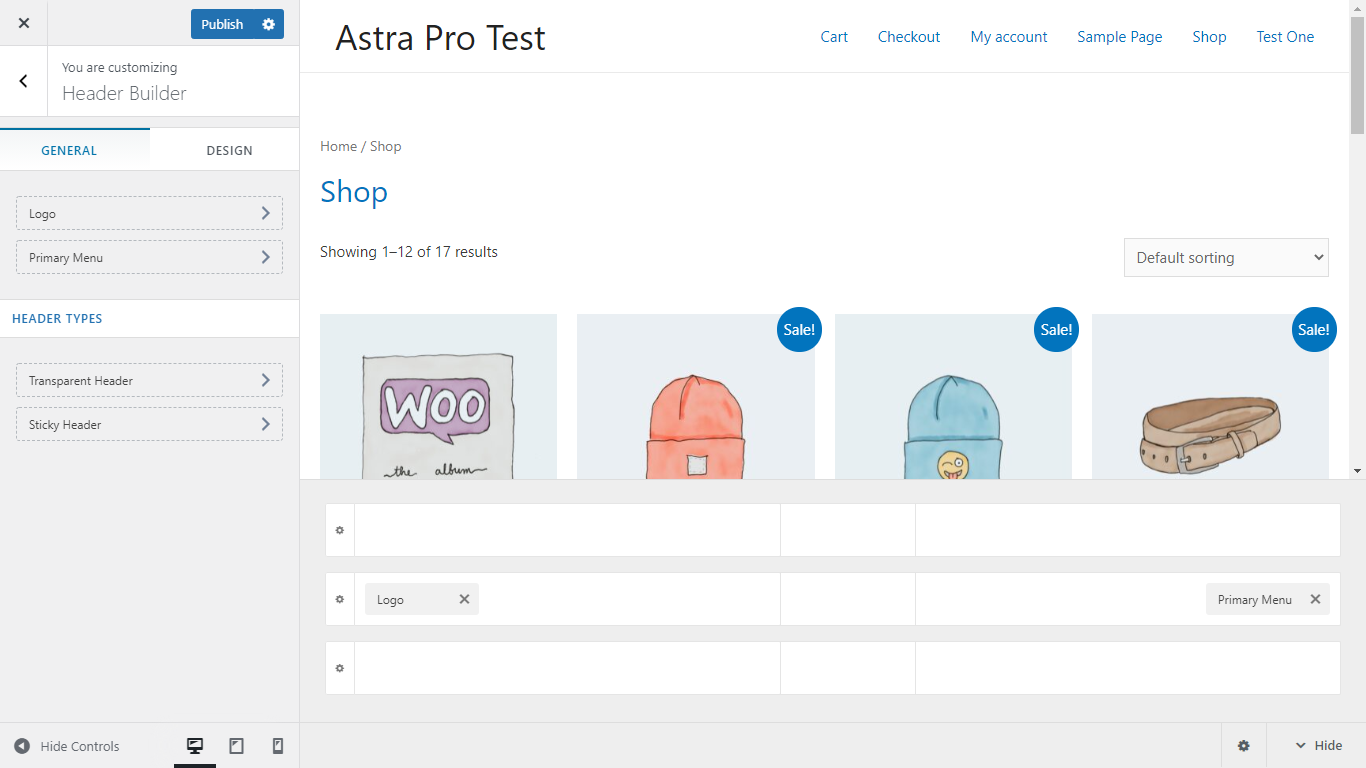The width and height of the screenshot is (1366, 768).
Task: Expand the Sticky Header section
Action: click(x=149, y=424)
